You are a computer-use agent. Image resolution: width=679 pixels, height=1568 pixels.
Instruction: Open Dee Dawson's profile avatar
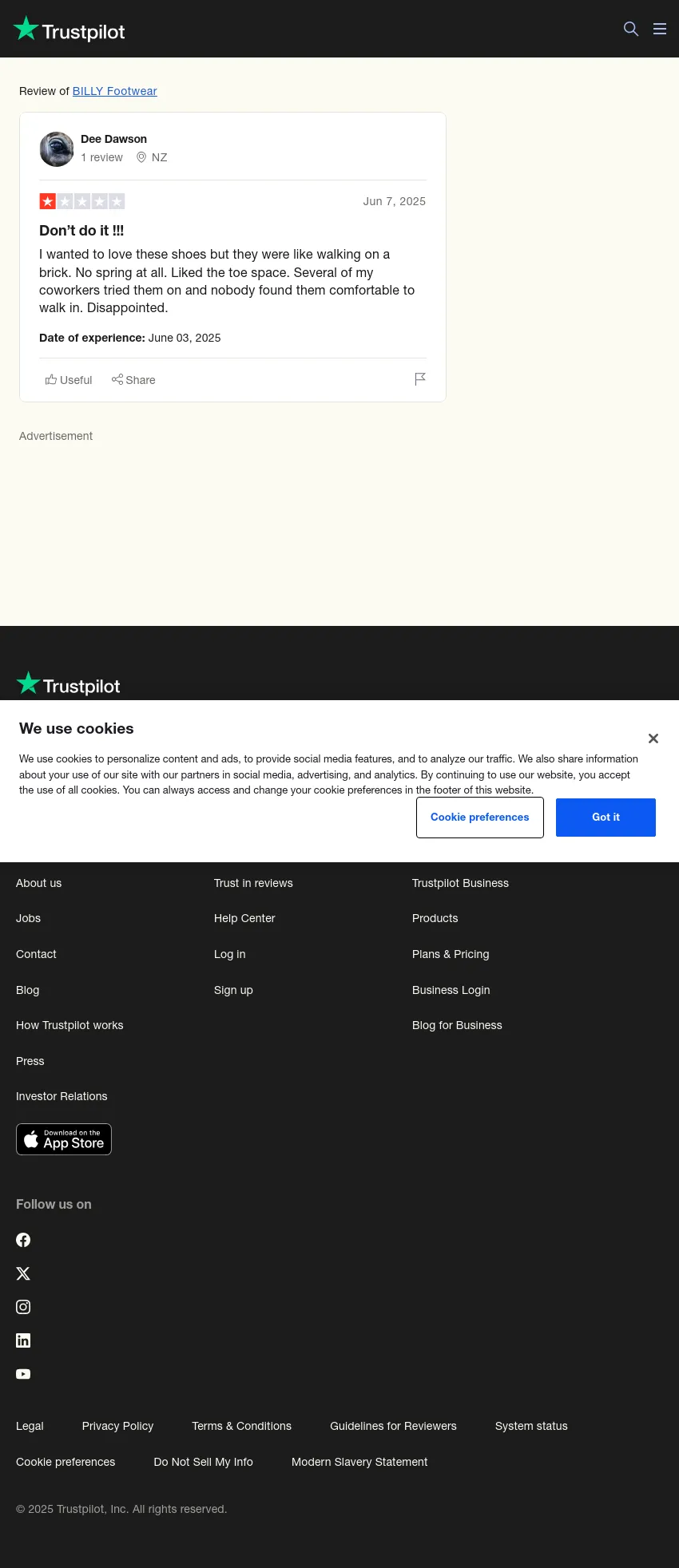[57, 149]
